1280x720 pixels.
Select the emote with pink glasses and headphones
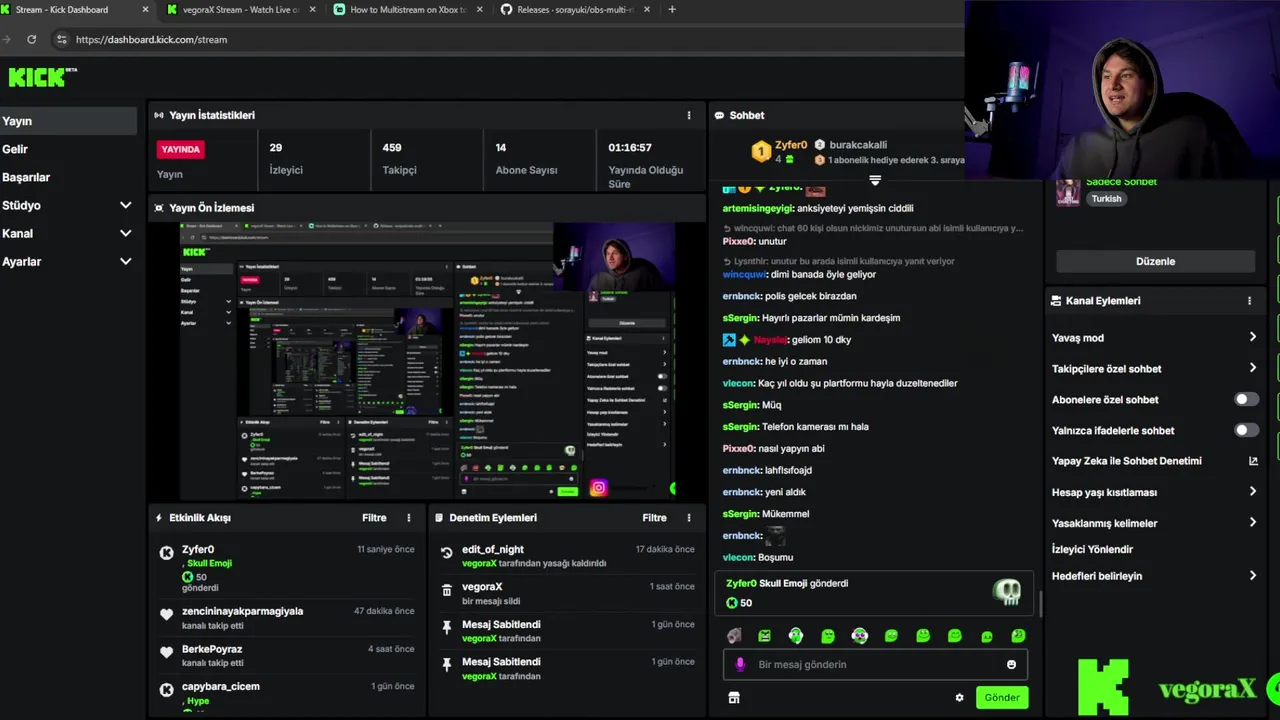[x=859, y=636]
